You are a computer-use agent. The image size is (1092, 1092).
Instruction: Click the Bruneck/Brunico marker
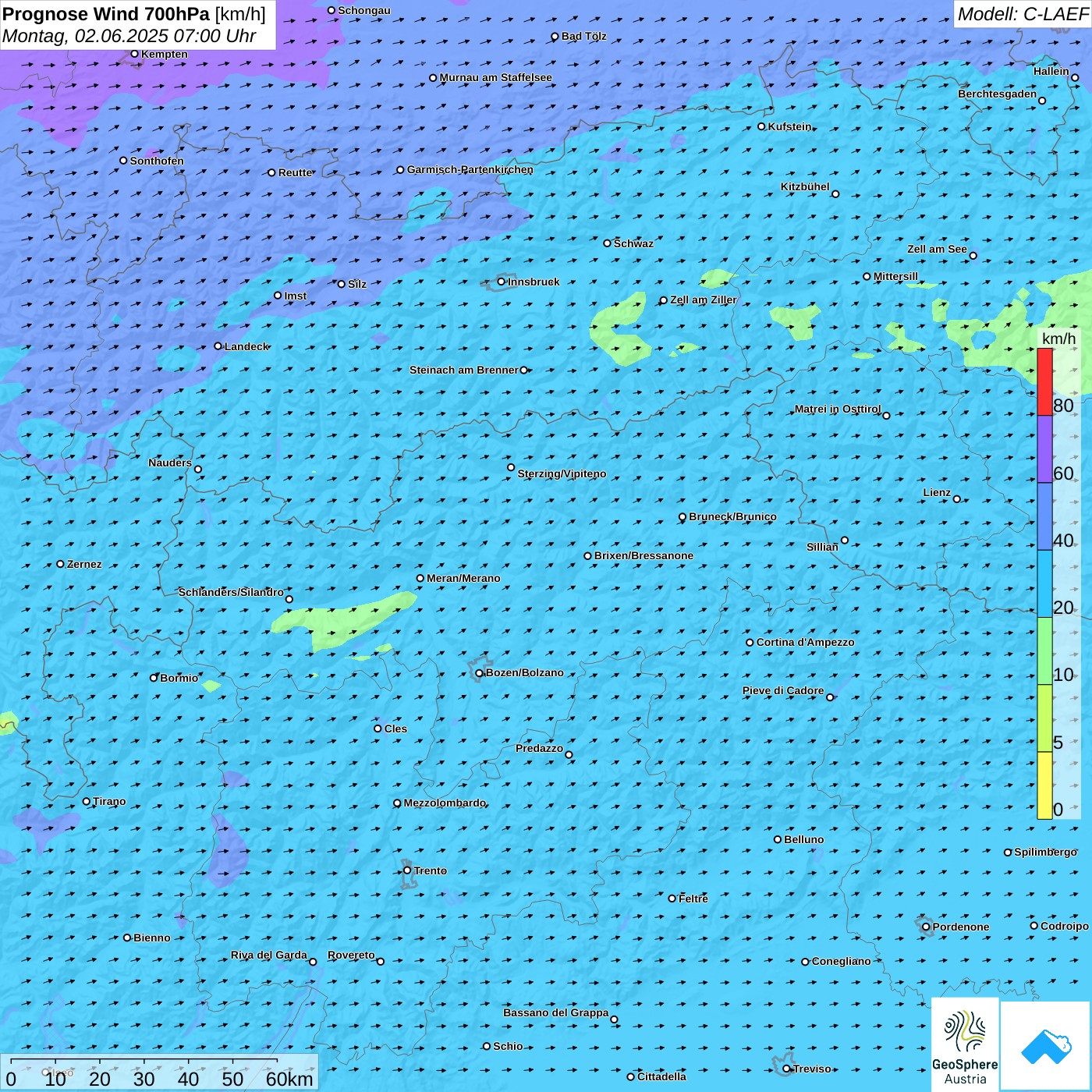pyautogui.click(x=682, y=517)
